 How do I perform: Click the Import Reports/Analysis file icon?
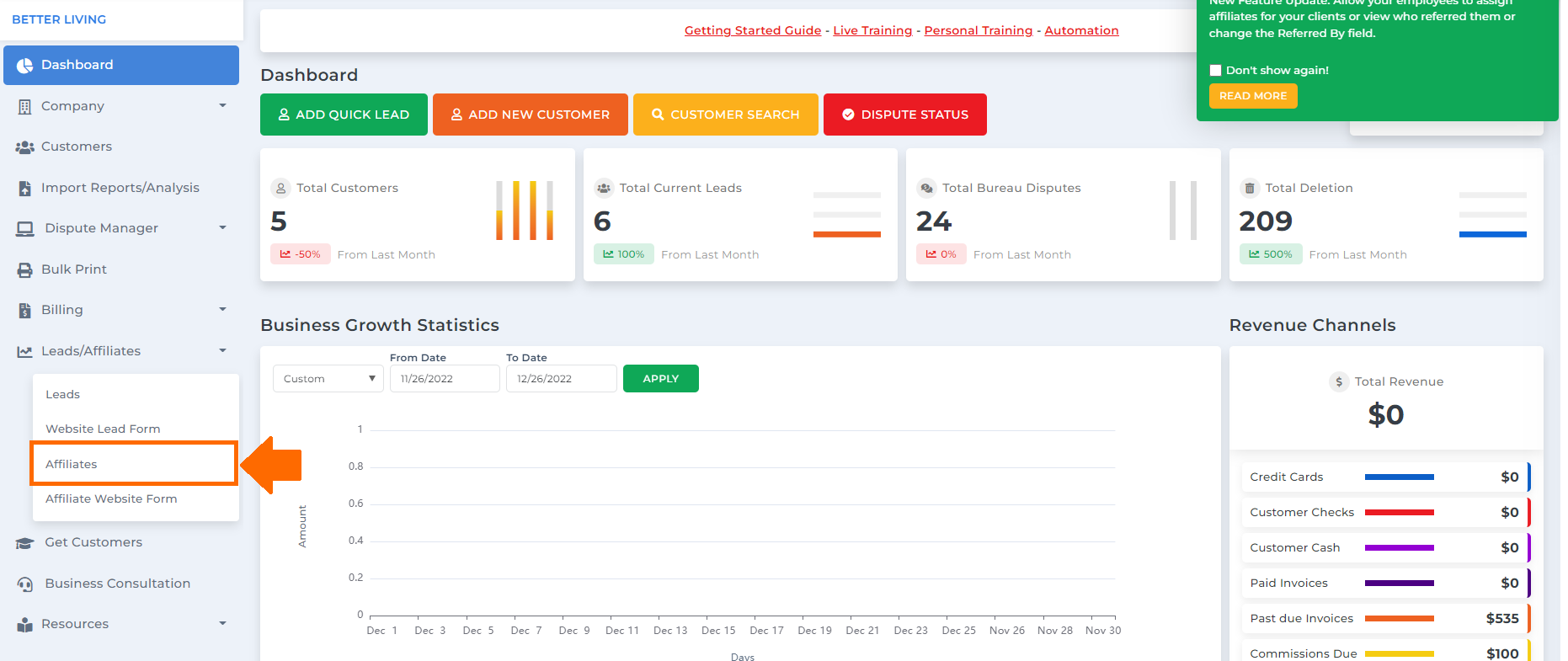[x=24, y=189]
